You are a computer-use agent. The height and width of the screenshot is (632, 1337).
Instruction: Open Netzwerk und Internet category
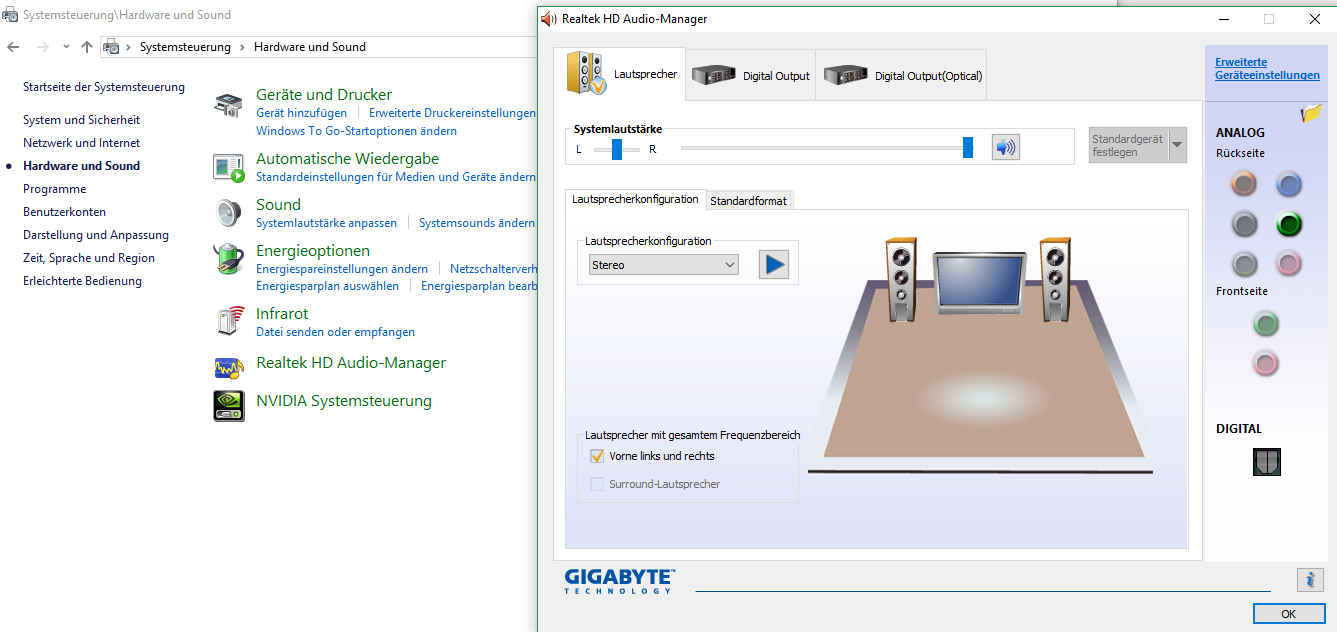[81, 143]
